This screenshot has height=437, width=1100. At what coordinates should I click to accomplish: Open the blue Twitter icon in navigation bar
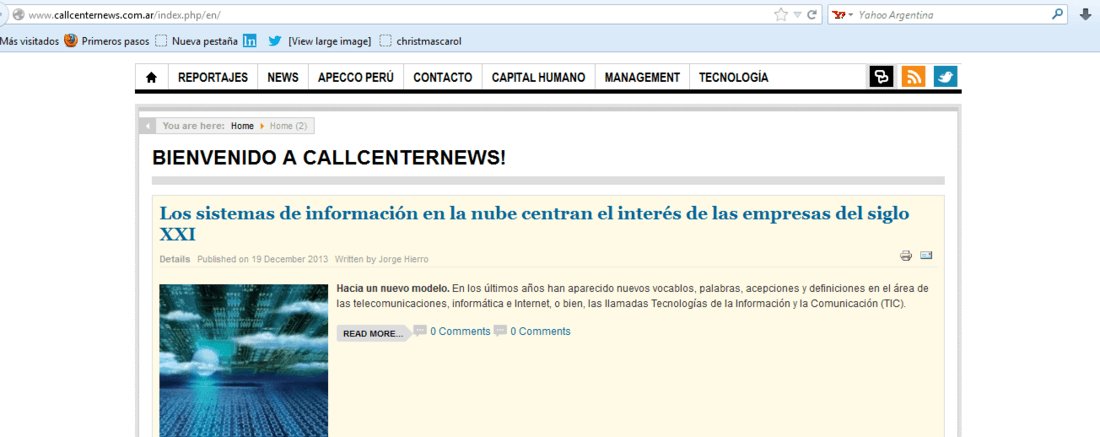(x=946, y=77)
